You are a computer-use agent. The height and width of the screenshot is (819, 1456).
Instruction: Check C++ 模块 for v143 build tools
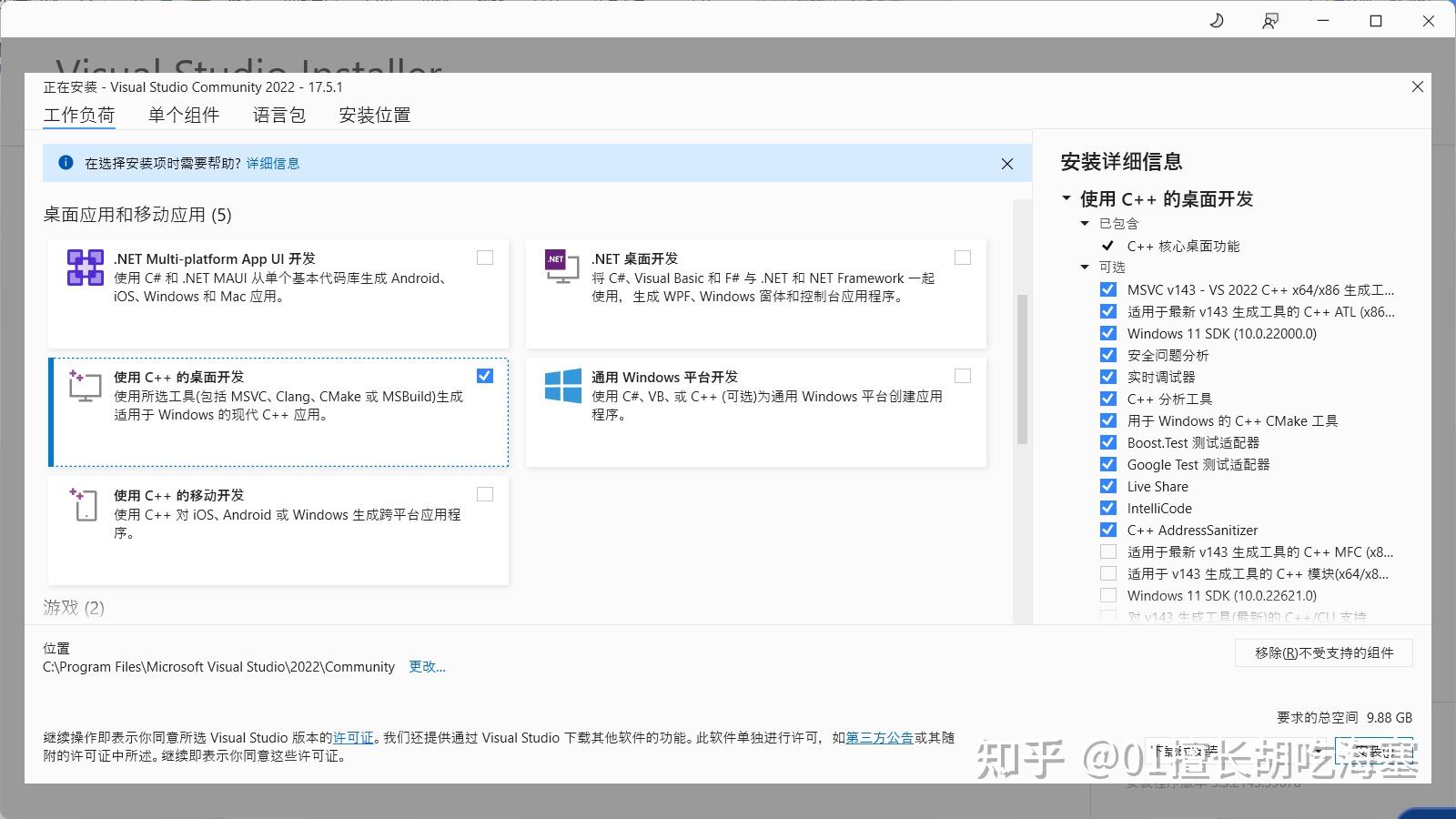tap(1107, 573)
